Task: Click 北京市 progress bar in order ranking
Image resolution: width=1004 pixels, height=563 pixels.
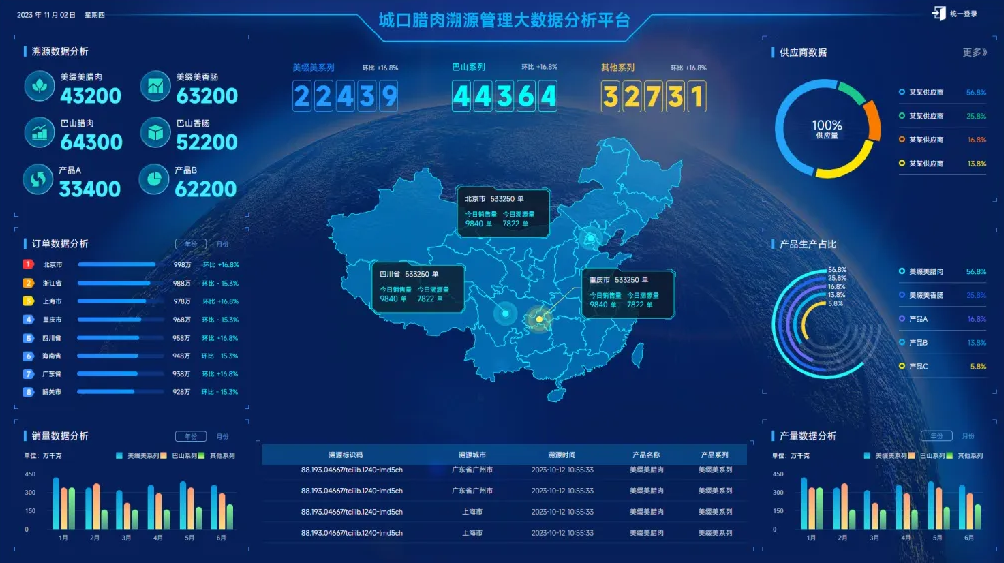Action: tap(121, 264)
